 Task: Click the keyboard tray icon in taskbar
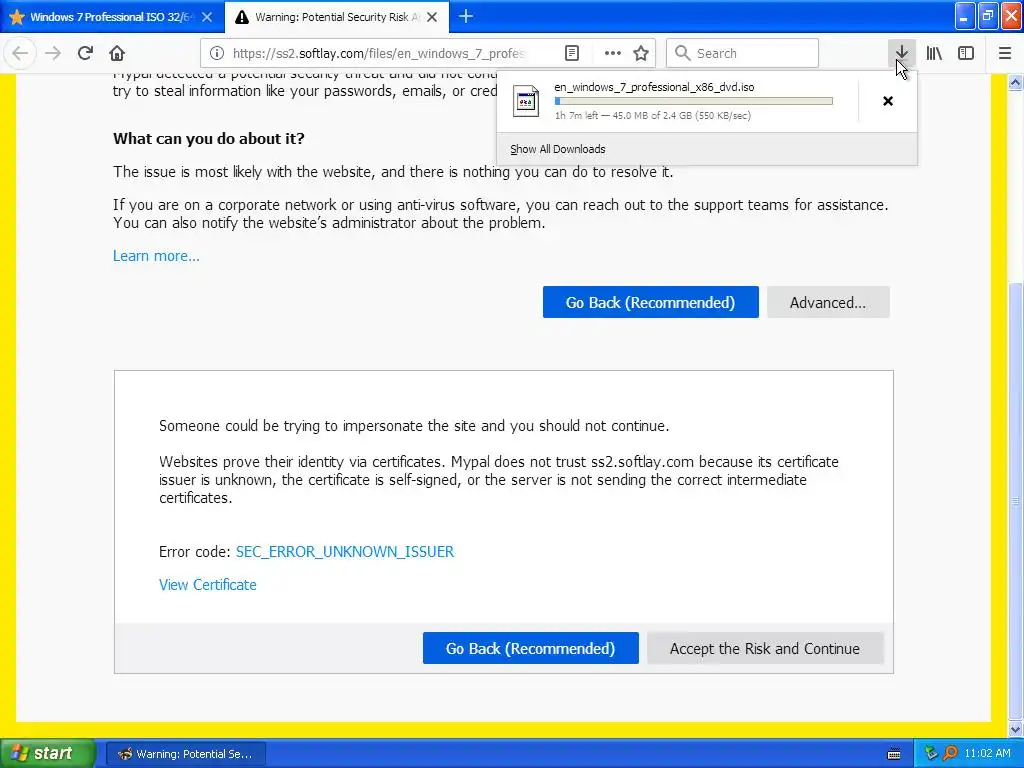(894, 754)
